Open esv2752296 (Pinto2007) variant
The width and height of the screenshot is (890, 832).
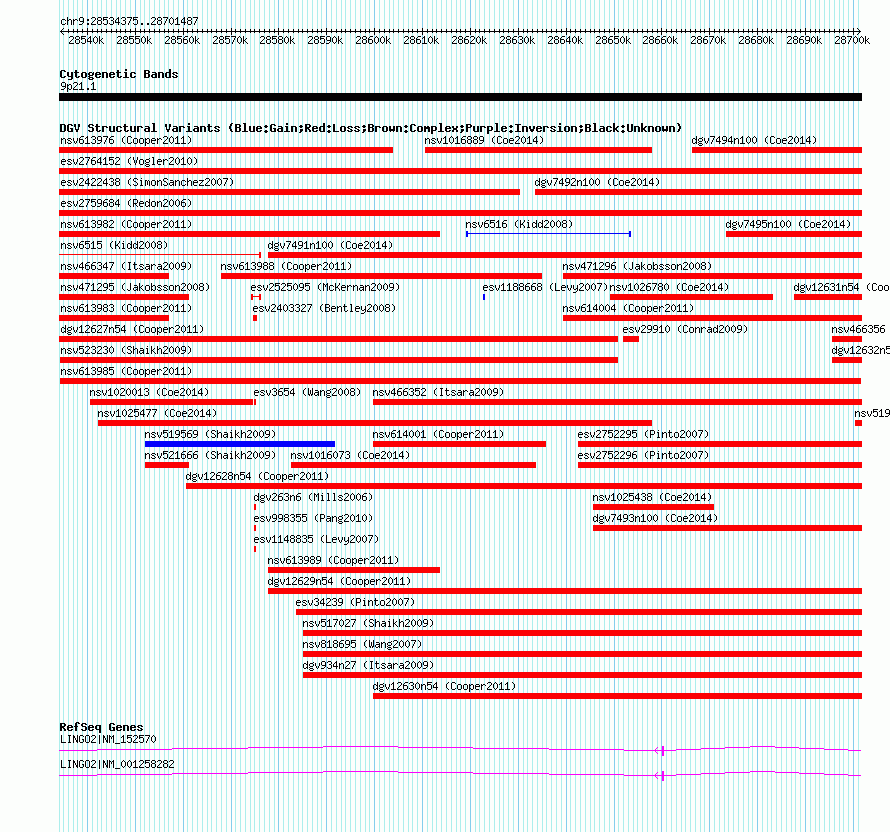[x=720, y=465]
